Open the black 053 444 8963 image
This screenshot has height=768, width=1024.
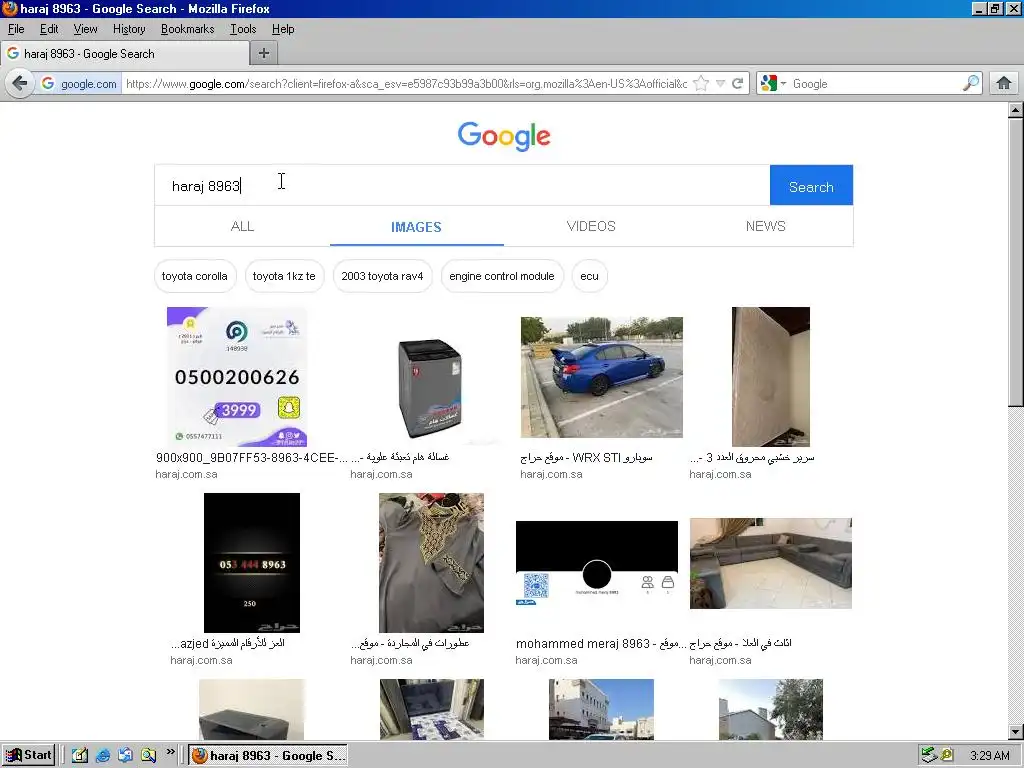pos(252,562)
